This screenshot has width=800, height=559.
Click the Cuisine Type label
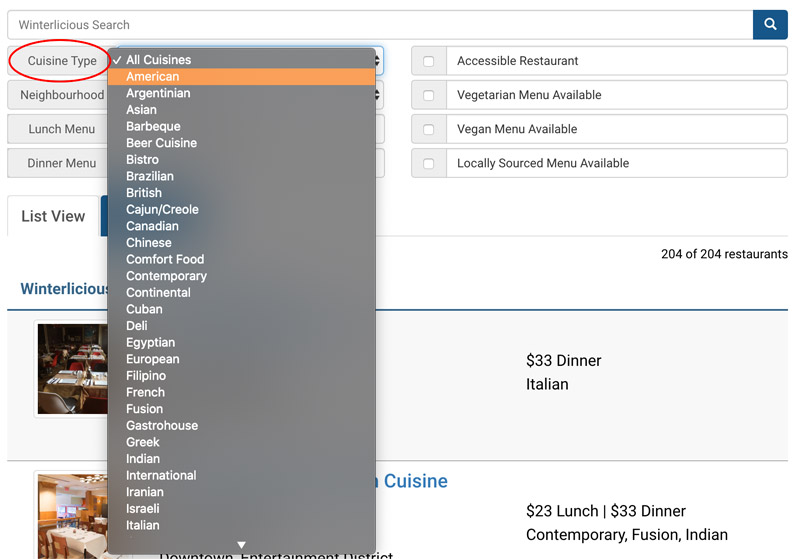point(62,61)
